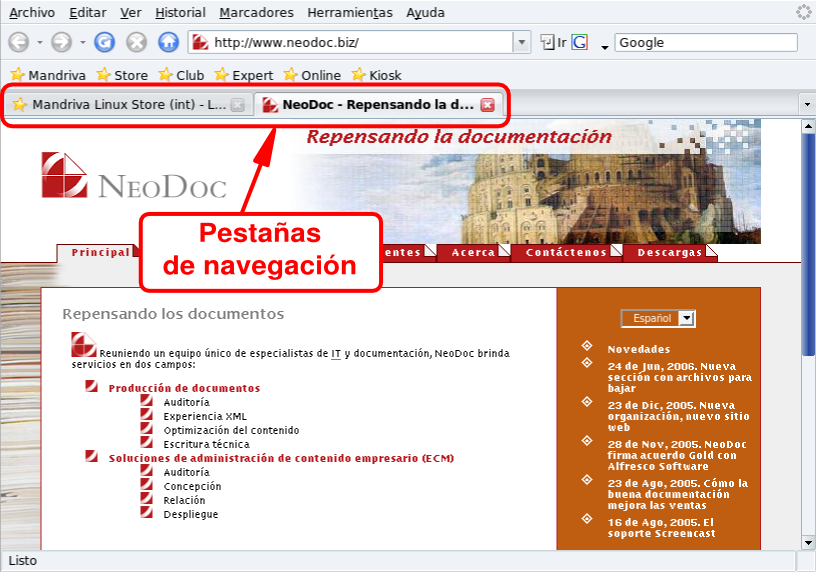Viewport: 816px width, 572px height.
Task: Open the forward history dropdown arrow
Action: click(82, 42)
